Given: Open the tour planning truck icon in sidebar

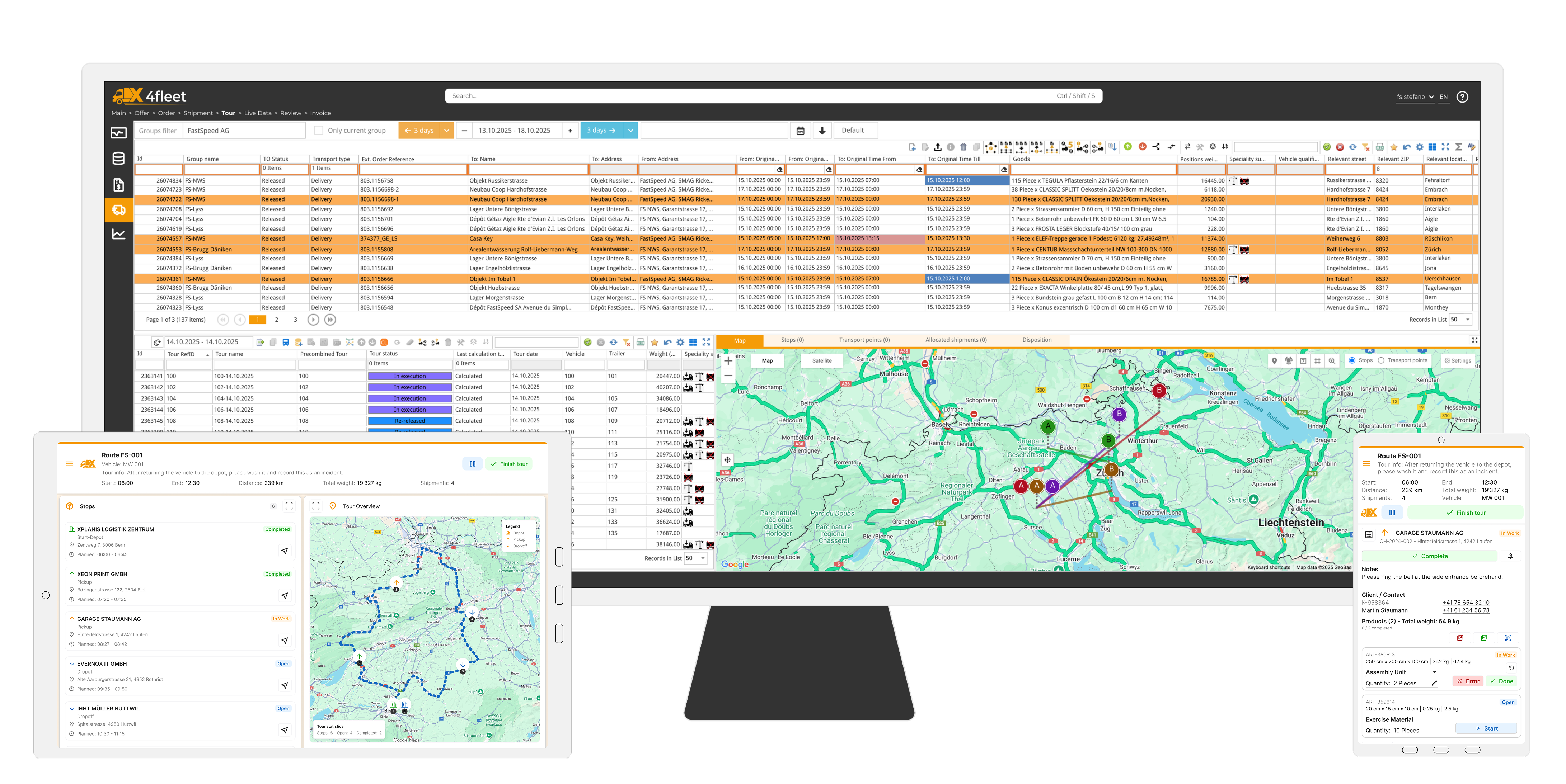Looking at the screenshot, I should coord(118,210).
